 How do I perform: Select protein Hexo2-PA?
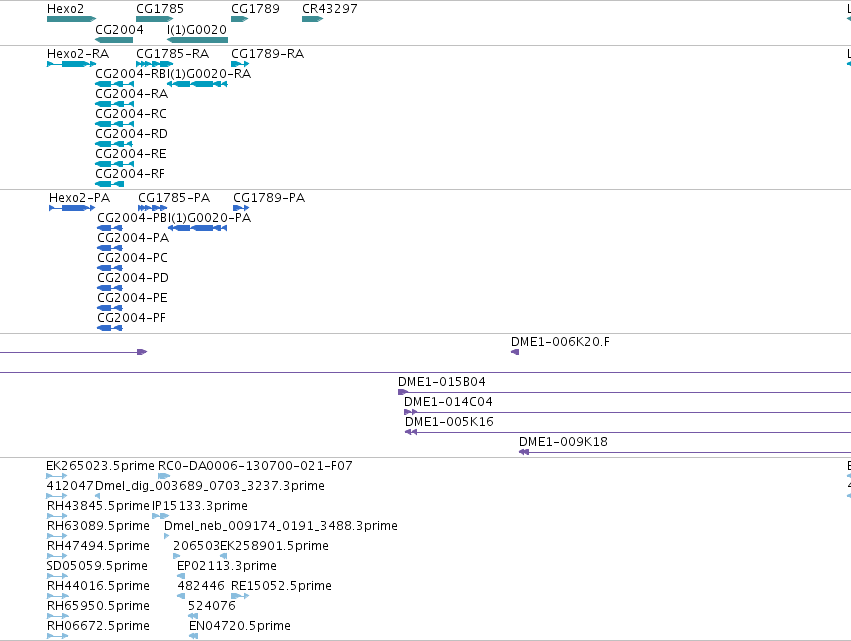(79, 198)
